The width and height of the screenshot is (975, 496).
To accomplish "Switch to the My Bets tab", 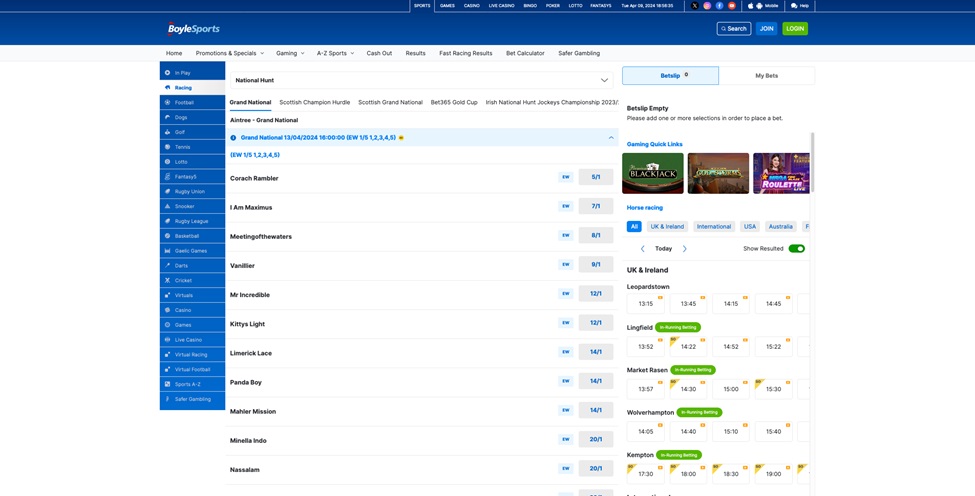I will [766, 75].
